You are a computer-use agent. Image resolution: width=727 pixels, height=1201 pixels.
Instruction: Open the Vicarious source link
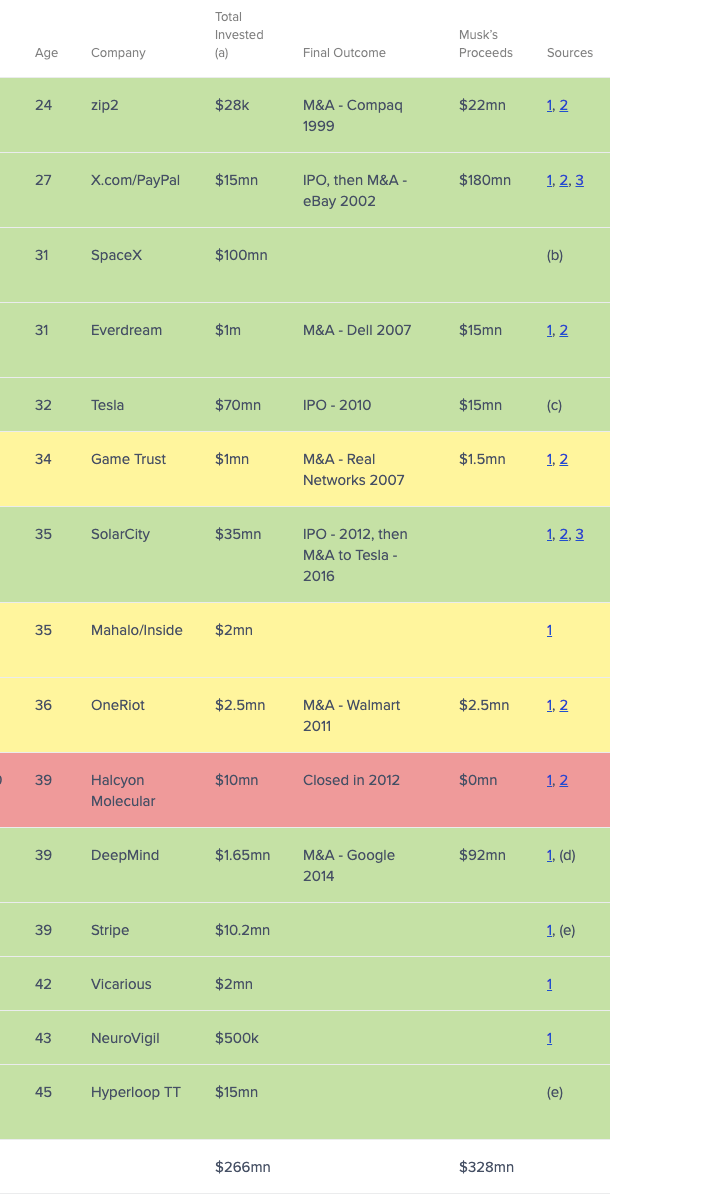549,984
